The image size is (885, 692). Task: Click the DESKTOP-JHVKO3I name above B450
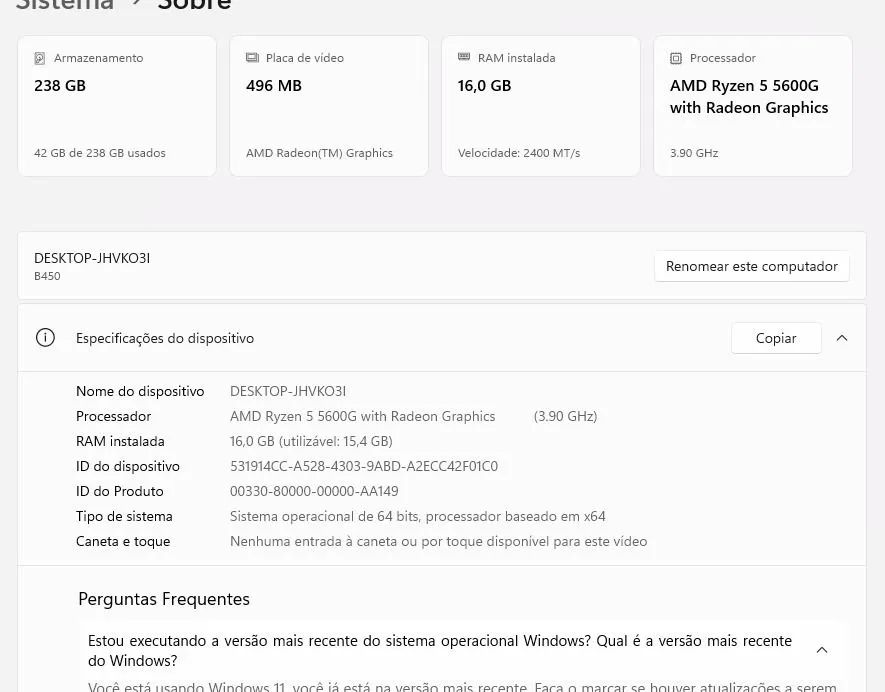coord(92,258)
